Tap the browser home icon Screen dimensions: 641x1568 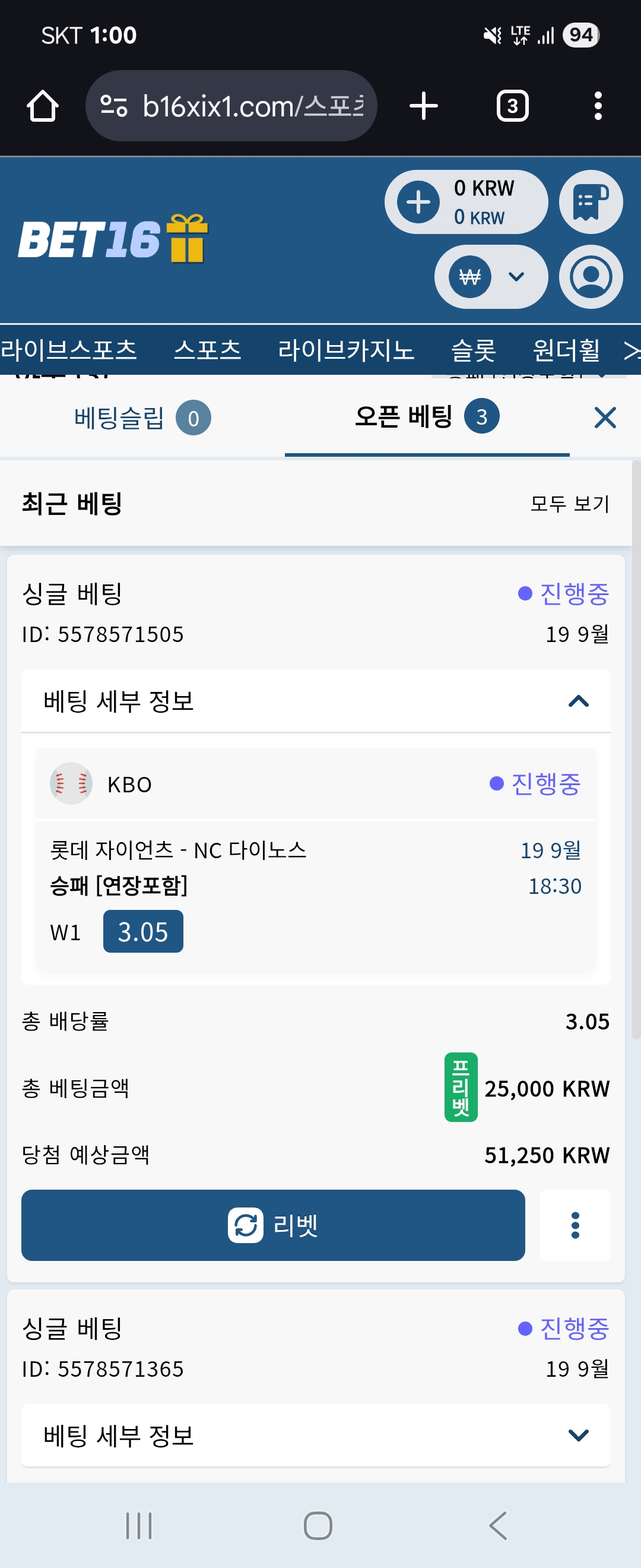point(43,106)
